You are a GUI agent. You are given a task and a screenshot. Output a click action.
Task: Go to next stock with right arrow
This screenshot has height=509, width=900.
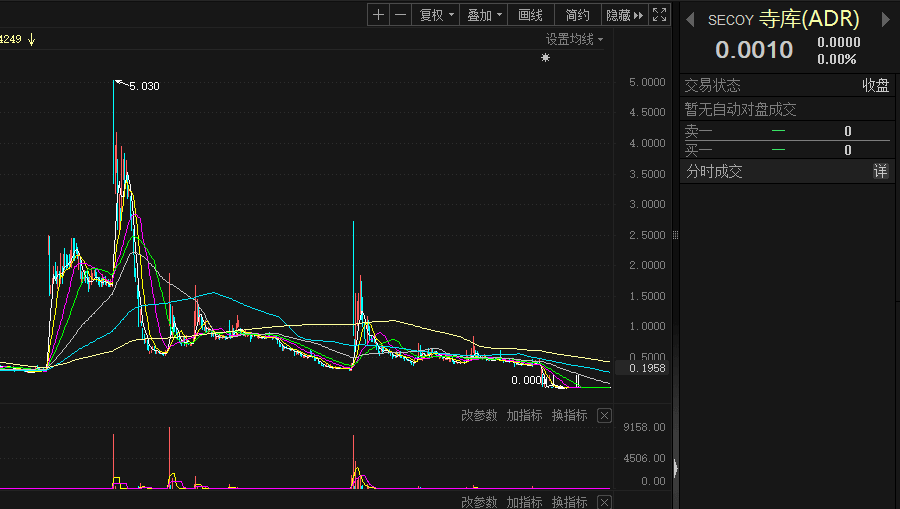[x=883, y=19]
